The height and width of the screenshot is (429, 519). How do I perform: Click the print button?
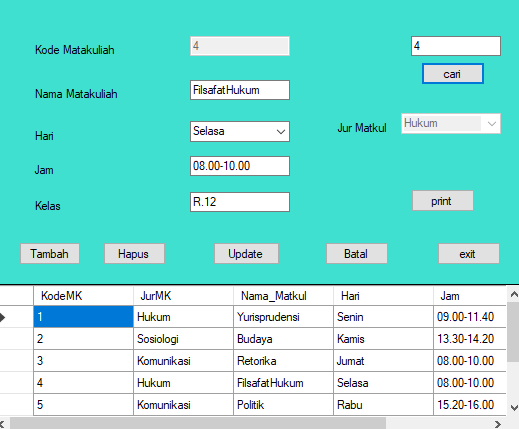tap(443, 201)
